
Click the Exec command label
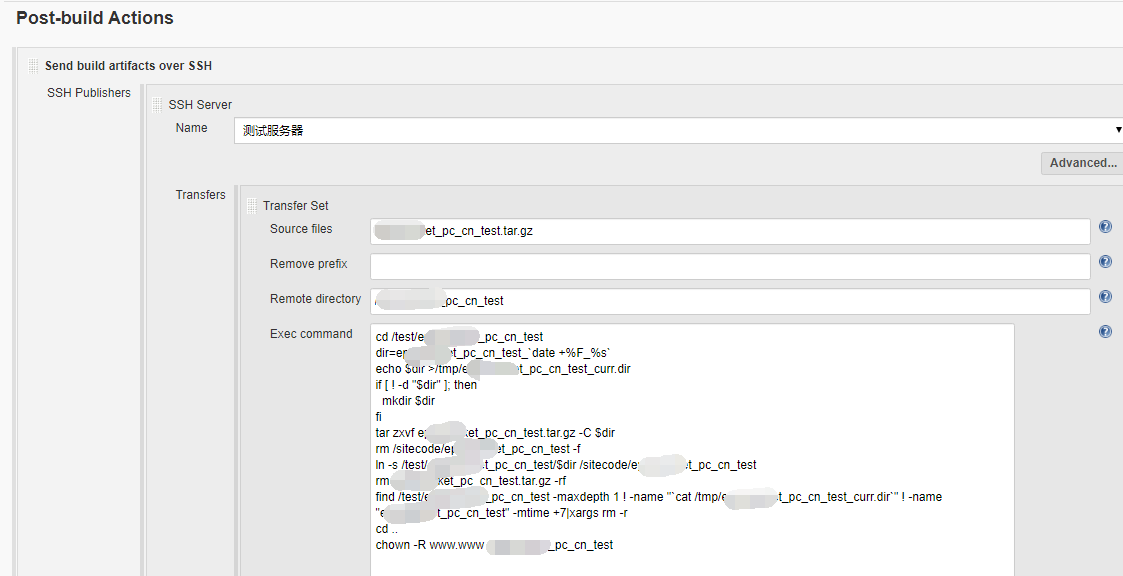tap(311, 334)
